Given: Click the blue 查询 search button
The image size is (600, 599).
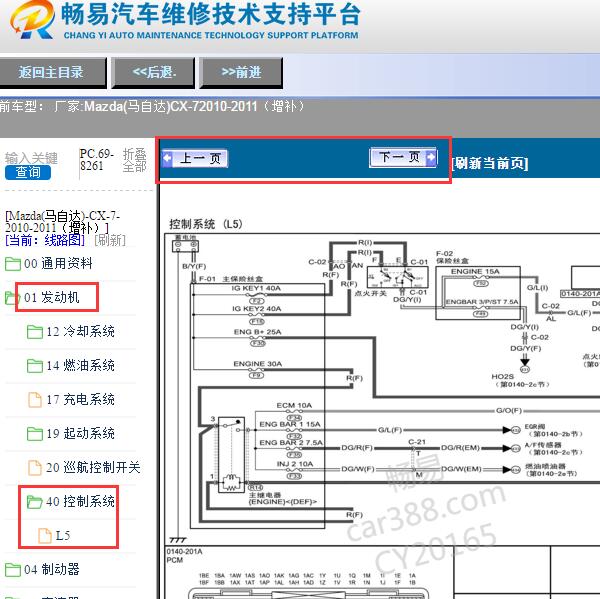Looking at the screenshot, I should pos(28,172).
